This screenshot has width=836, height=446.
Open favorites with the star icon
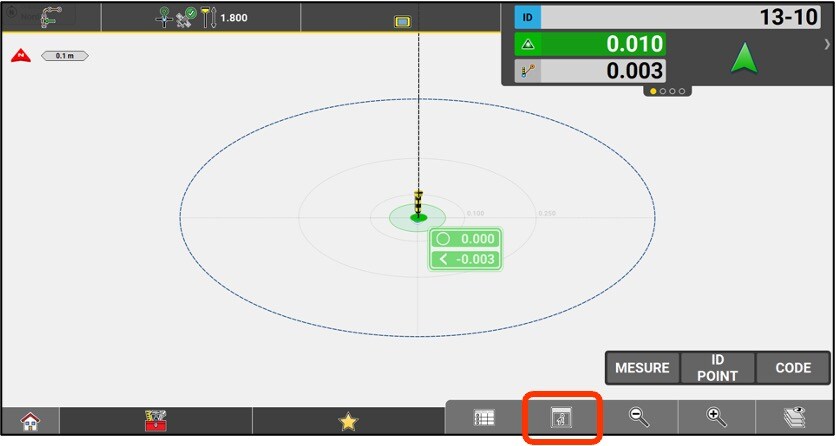(348, 421)
